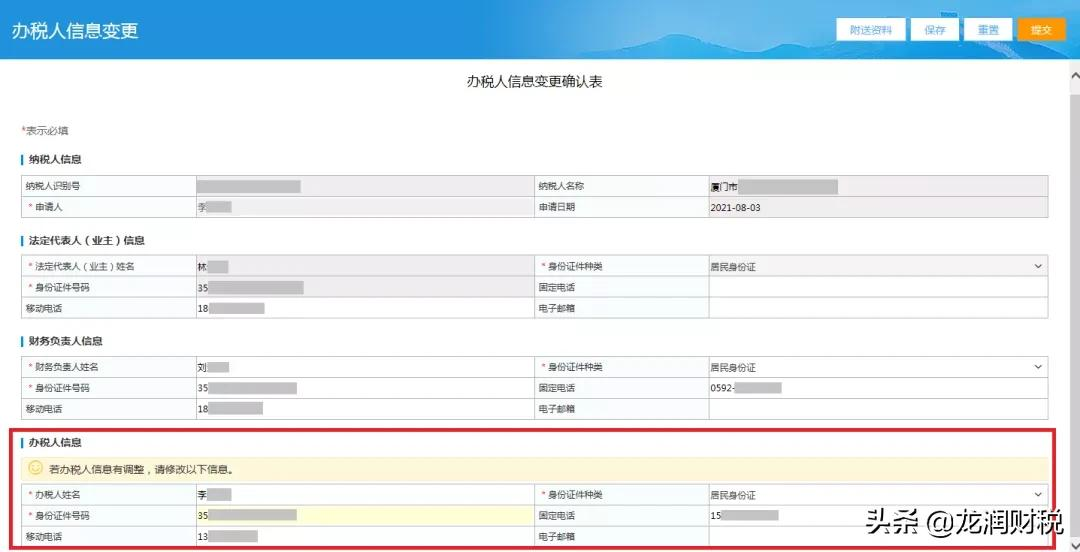Open 身份证件种类 dropdown for 办税人
The image size is (1080, 552).
click(878, 494)
